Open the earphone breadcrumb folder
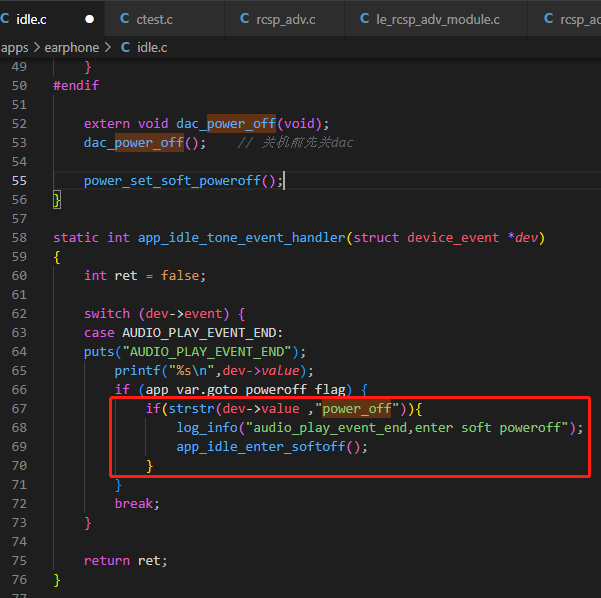The width and height of the screenshot is (601, 598). click(72, 48)
